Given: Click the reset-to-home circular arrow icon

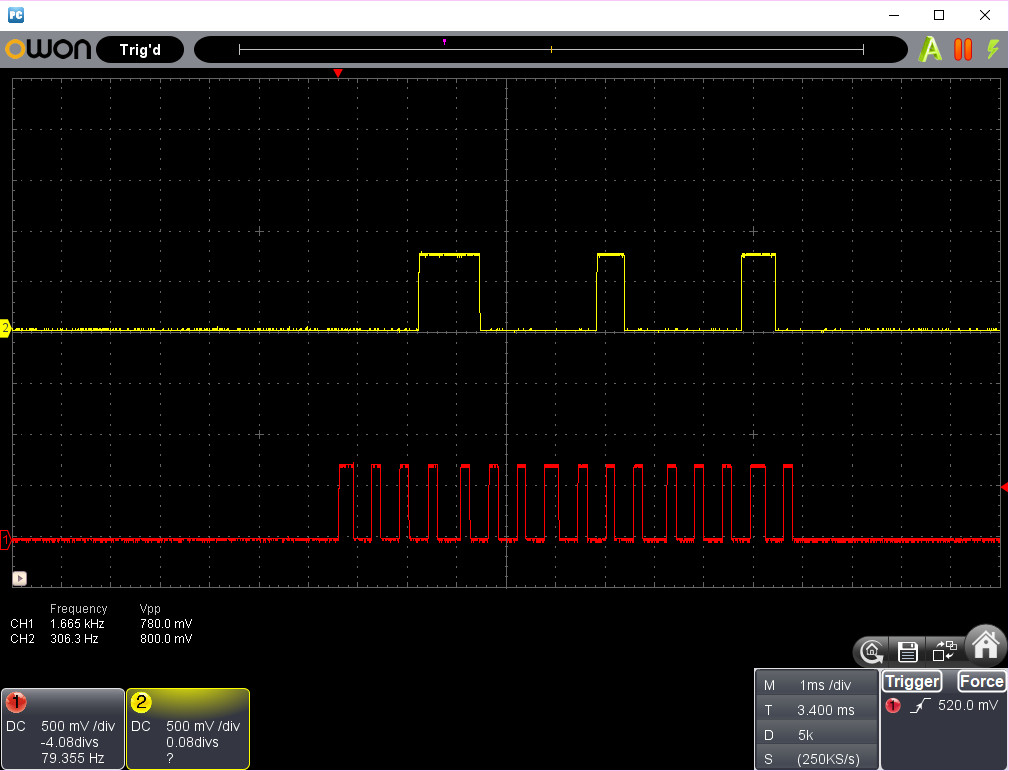Looking at the screenshot, I should (x=872, y=652).
